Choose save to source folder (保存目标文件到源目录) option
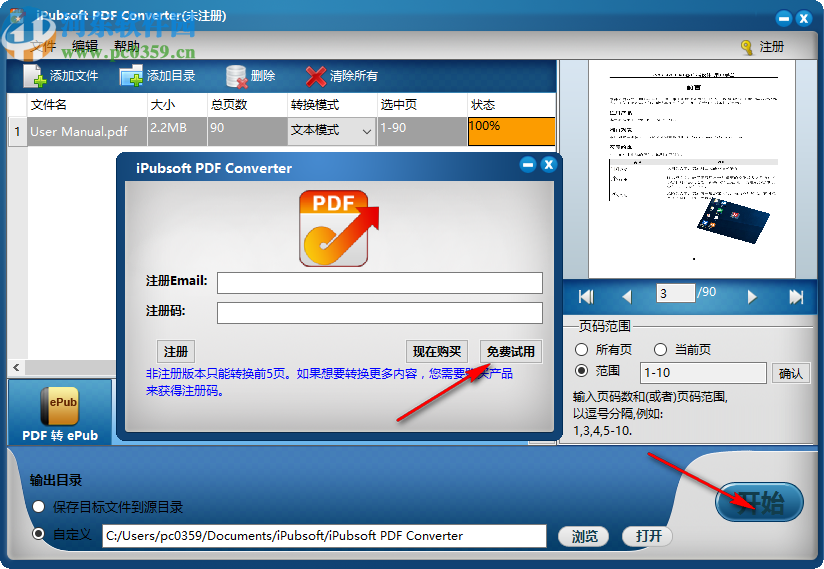 pyautogui.click(x=38, y=507)
